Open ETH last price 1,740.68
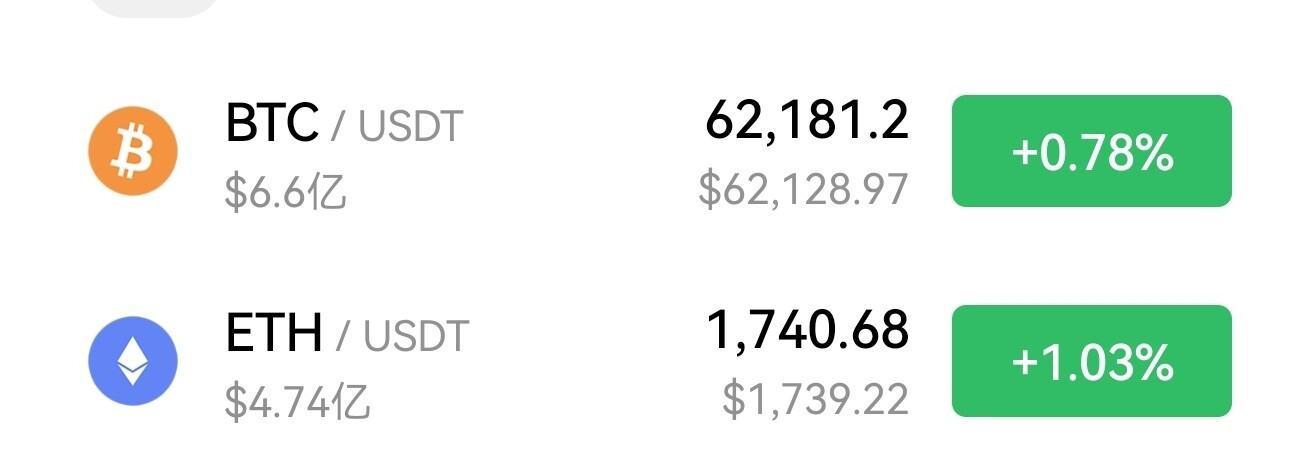 pos(807,329)
